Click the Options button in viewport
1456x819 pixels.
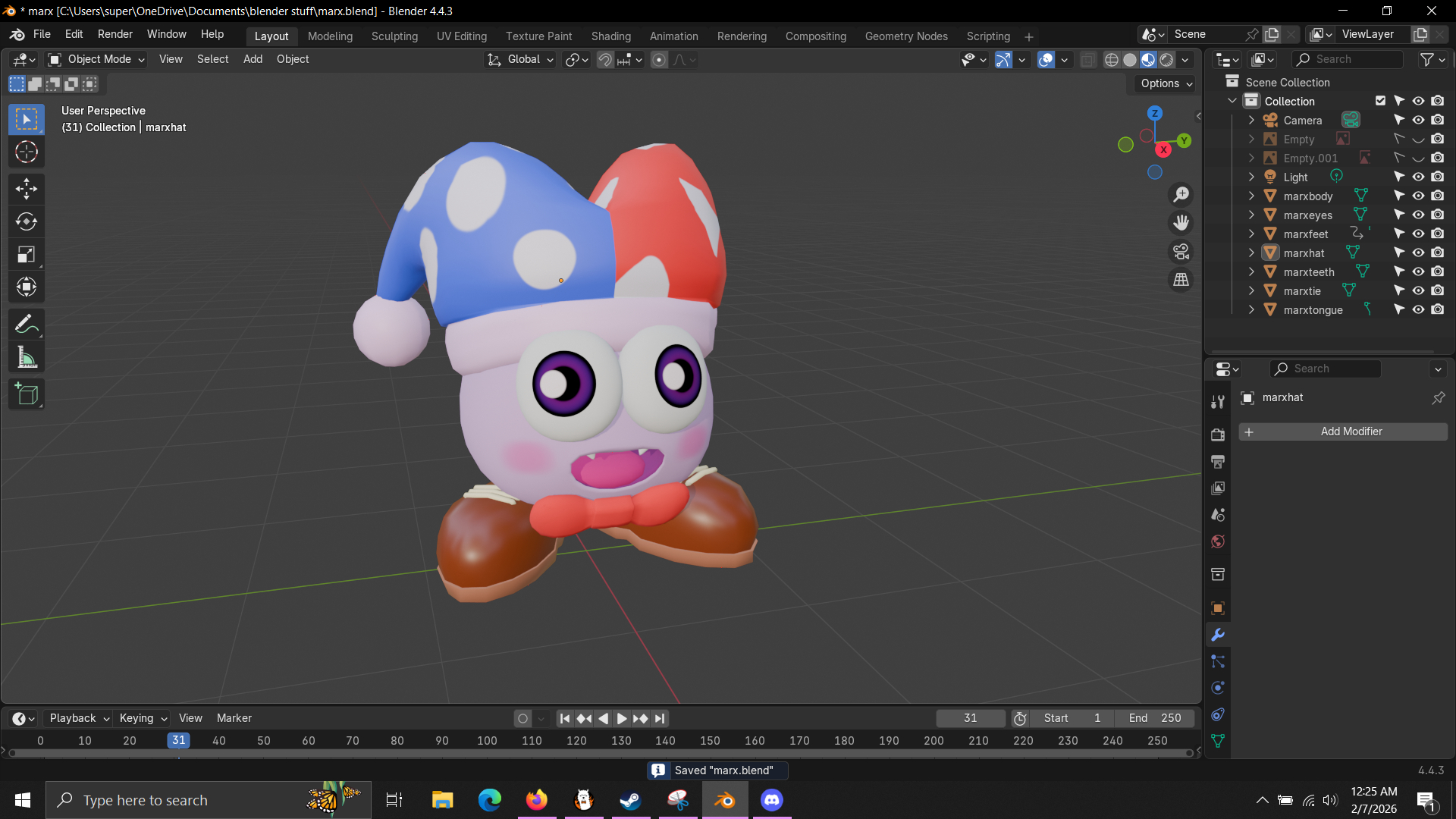pos(1166,83)
